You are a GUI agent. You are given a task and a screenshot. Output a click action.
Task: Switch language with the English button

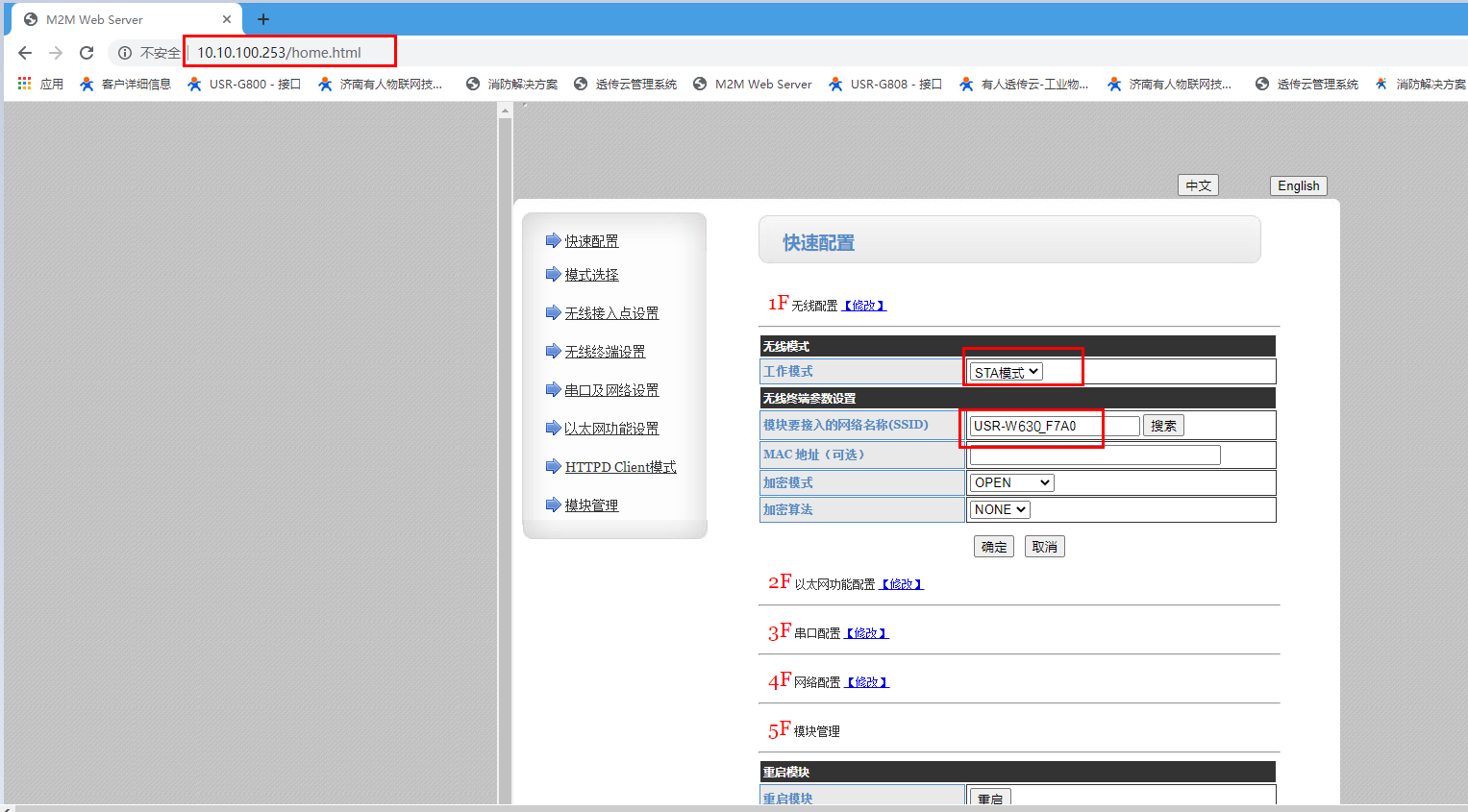click(1298, 185)
